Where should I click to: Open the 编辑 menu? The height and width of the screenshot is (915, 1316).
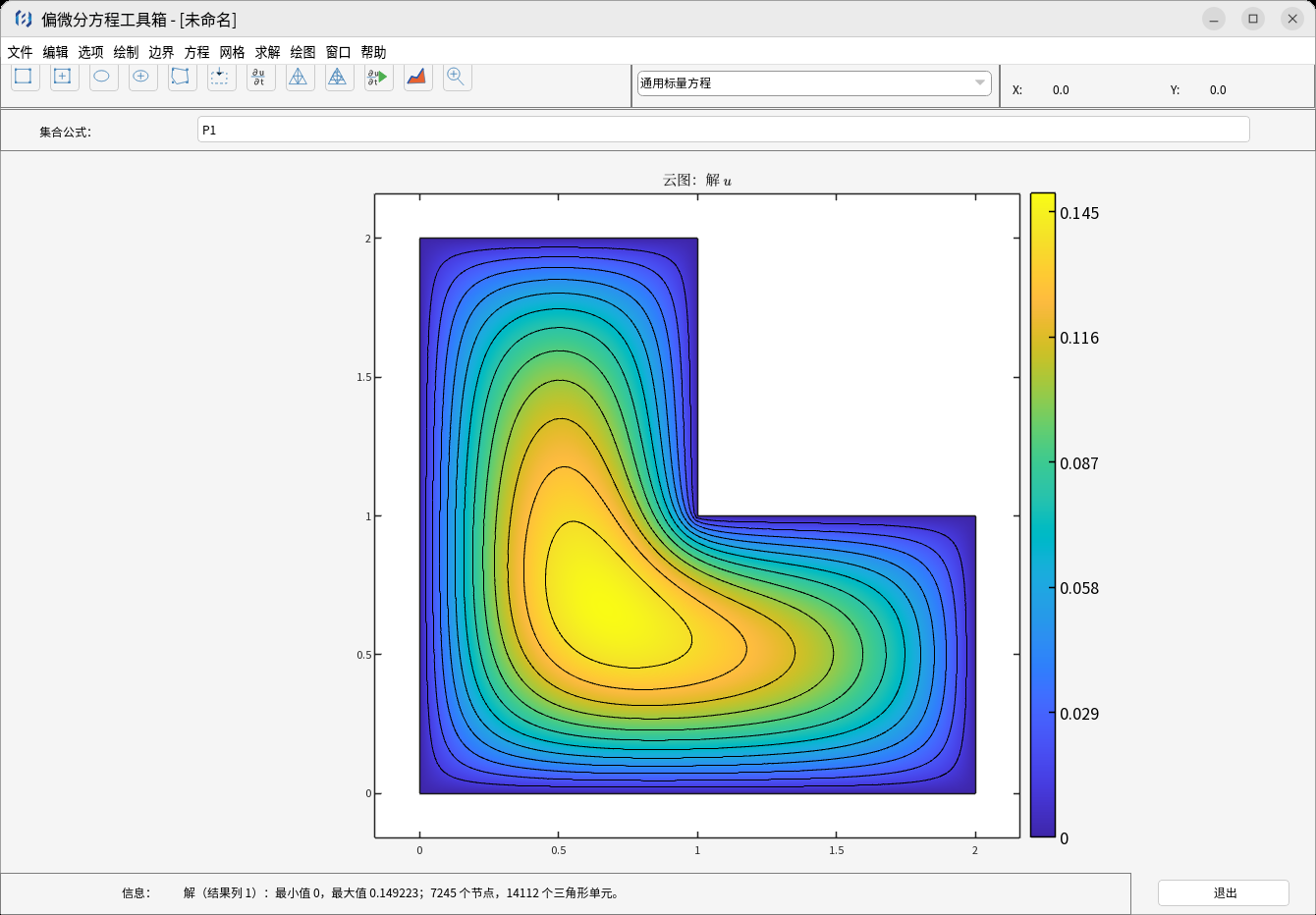click(55, 52)
